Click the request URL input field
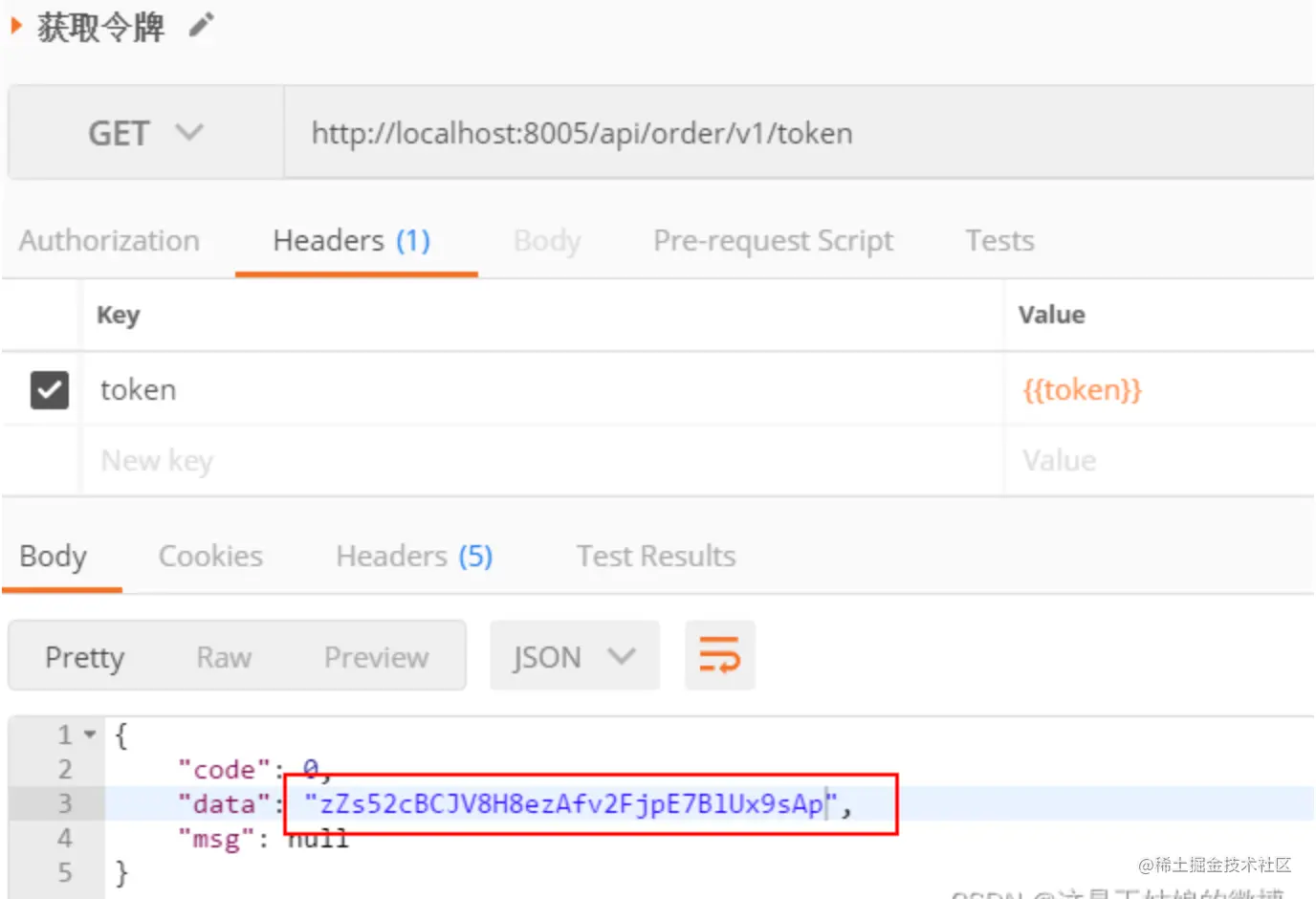This screenshot has width=1316, height=899. point(799,133)
